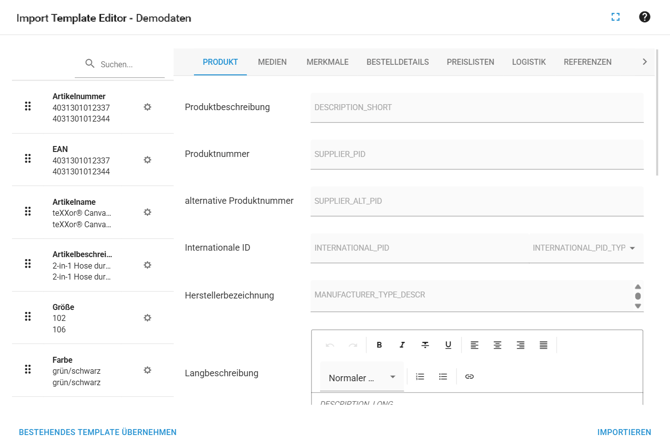Image resolution: width=670 pixels, height=446 pixels.
Task: Open settings gear for Artikelnummer column
Action: (x=147, y=107)
